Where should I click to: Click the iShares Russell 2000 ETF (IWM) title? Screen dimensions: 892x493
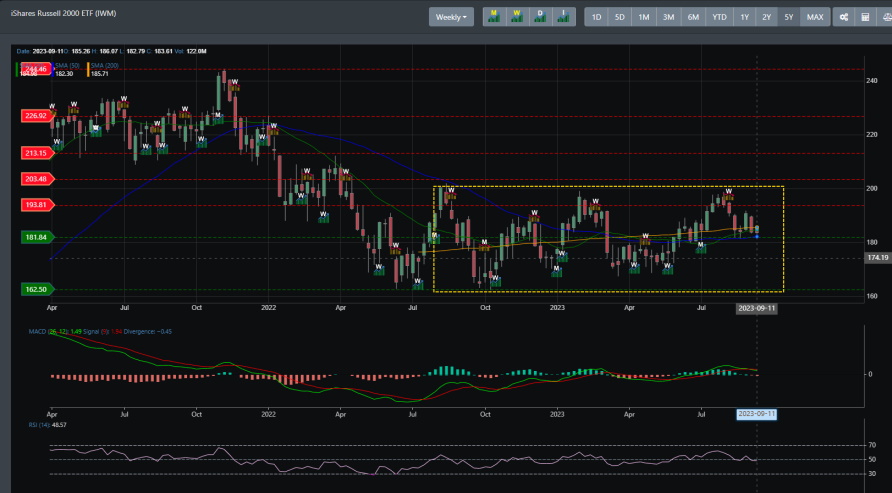click(x=63, y=13)
